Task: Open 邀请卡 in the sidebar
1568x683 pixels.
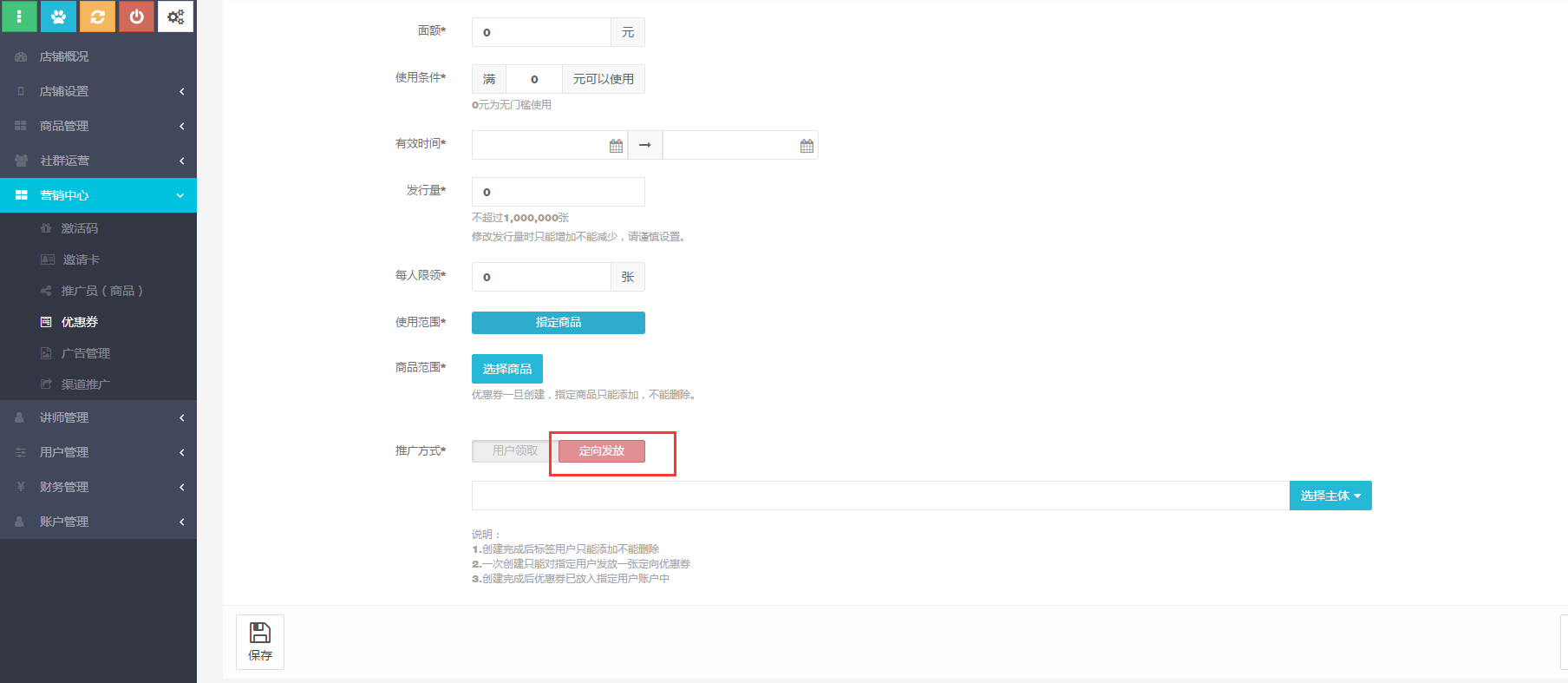Action: (x=81, y=259)
